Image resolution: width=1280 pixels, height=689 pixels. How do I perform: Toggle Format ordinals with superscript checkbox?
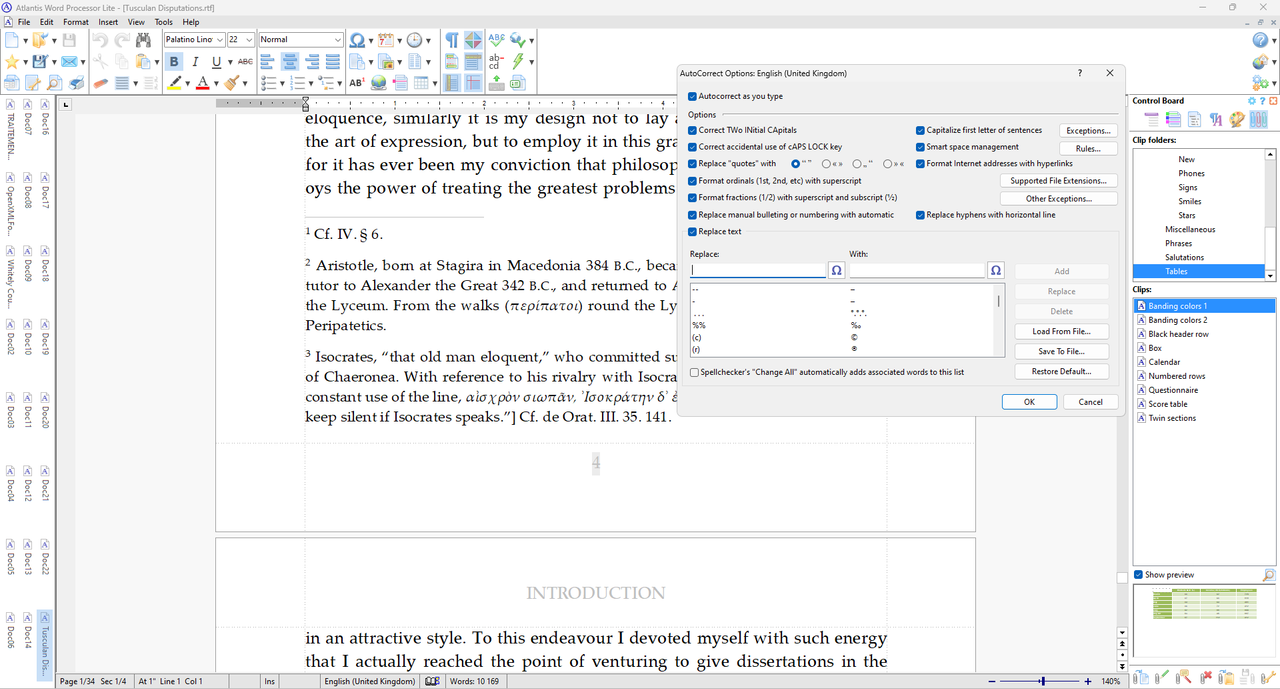692,181
